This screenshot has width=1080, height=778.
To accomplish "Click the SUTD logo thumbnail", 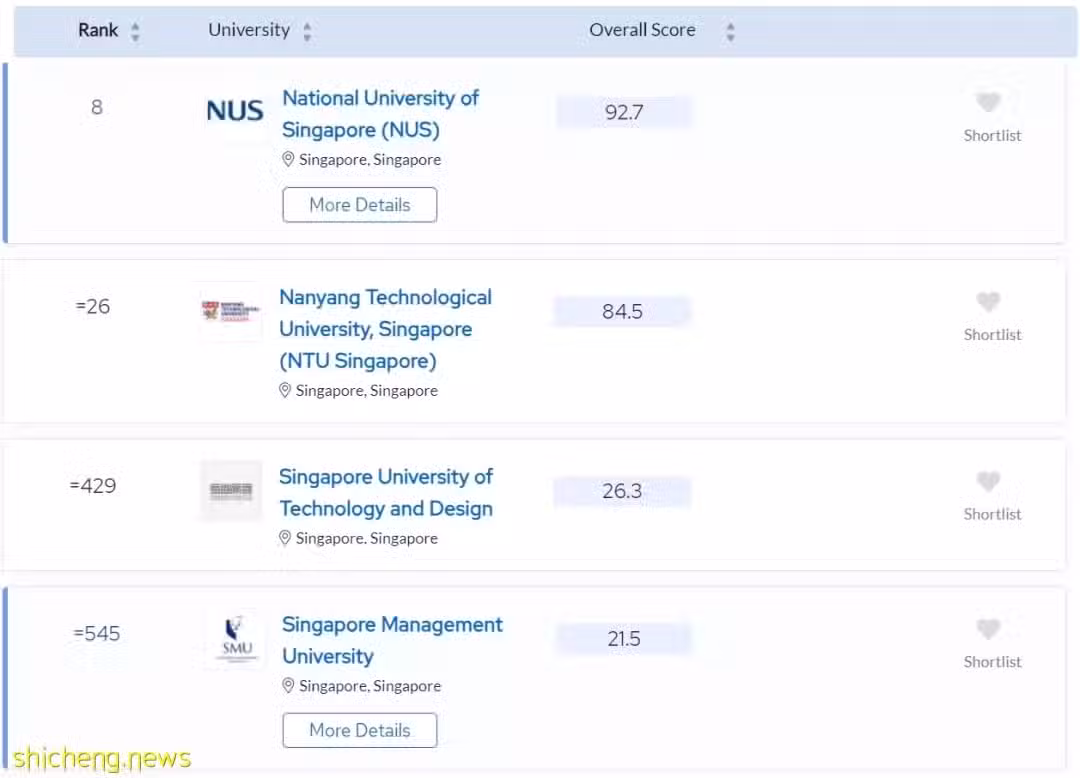I will 231,491.
